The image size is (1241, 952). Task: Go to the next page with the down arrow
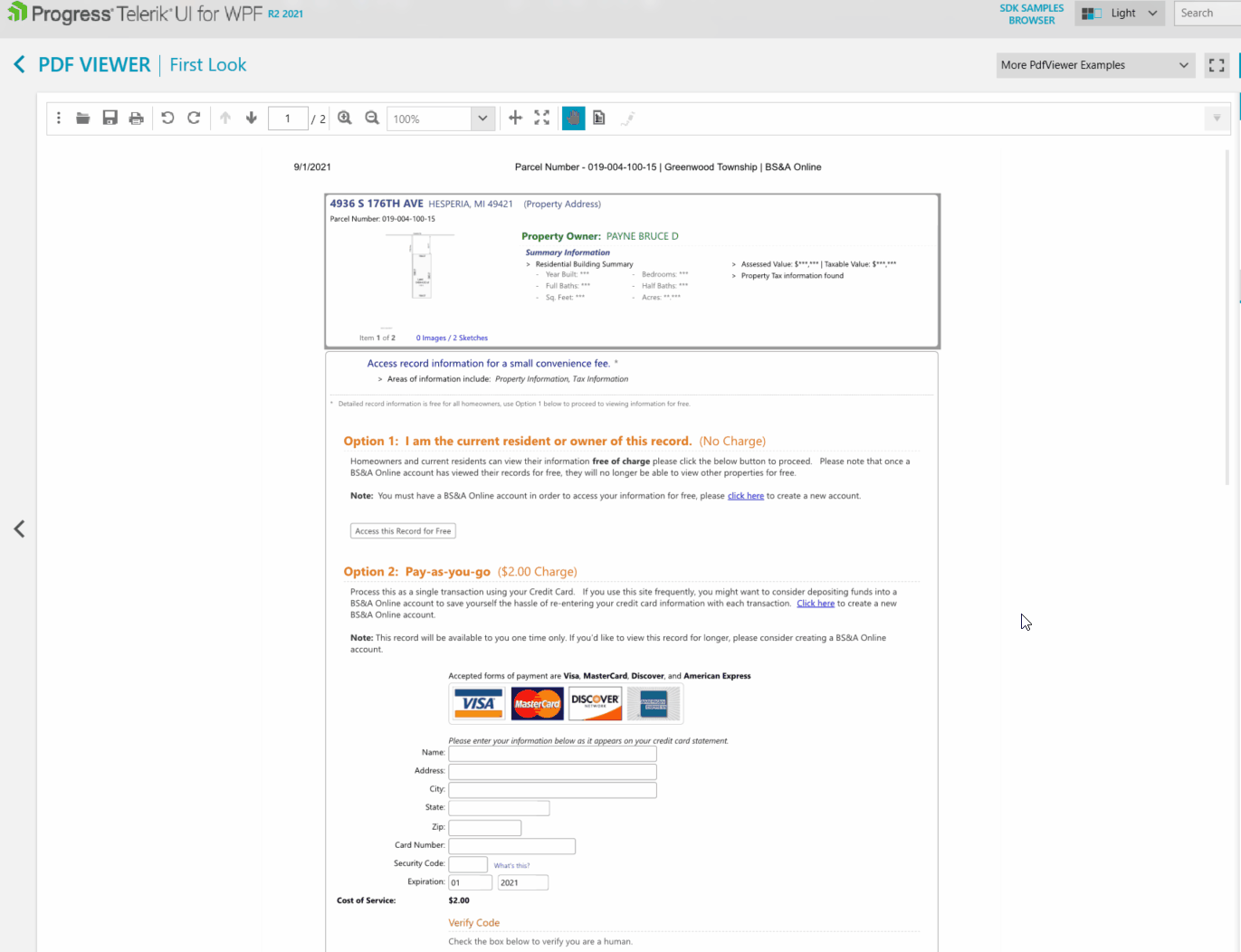coord(252,119)
